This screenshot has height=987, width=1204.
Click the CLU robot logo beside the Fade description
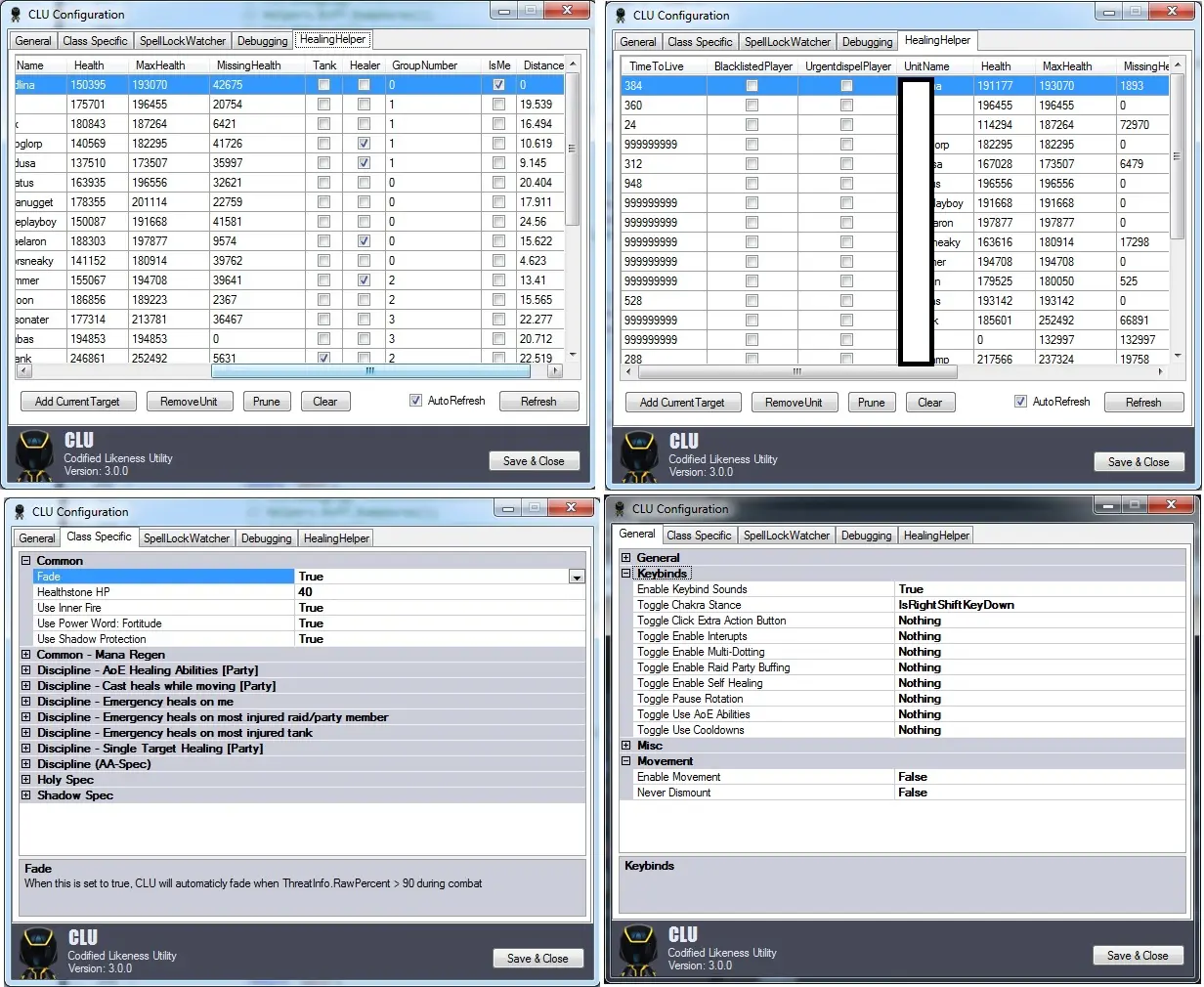(39, 953)
